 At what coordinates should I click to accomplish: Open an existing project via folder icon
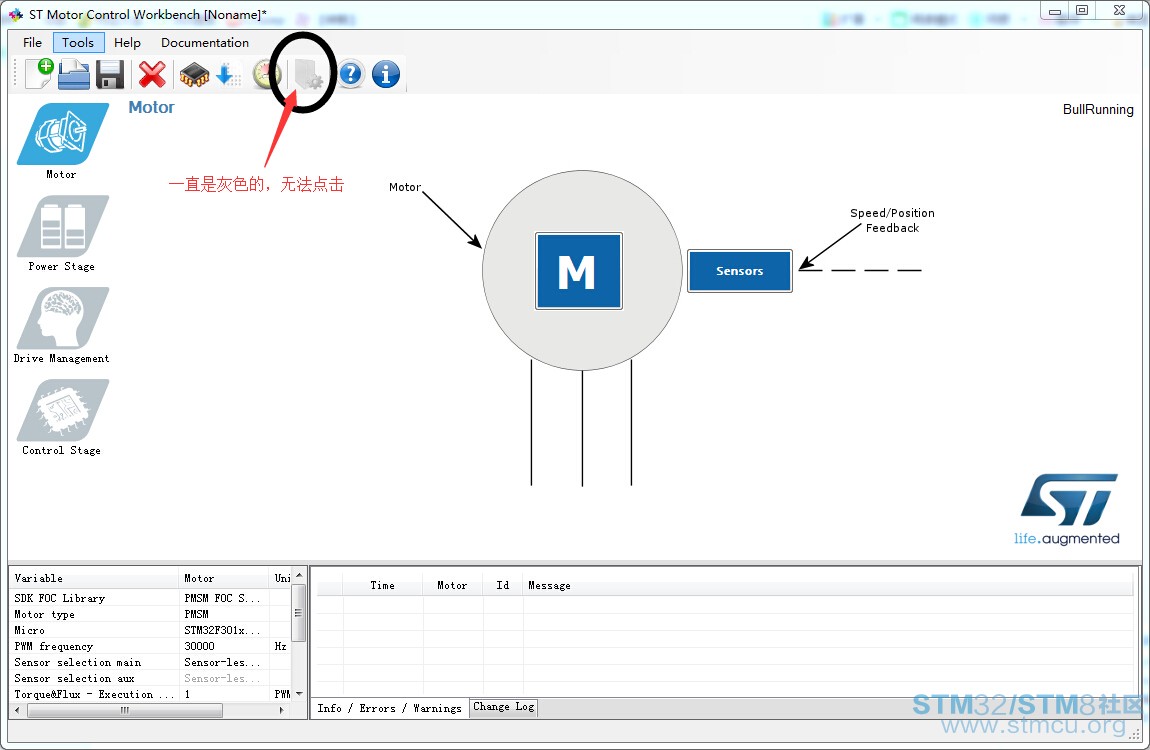(74, 75)
